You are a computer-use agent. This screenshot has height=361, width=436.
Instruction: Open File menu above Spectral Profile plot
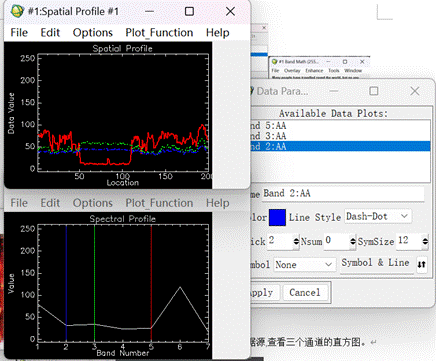tap(19, 203)
